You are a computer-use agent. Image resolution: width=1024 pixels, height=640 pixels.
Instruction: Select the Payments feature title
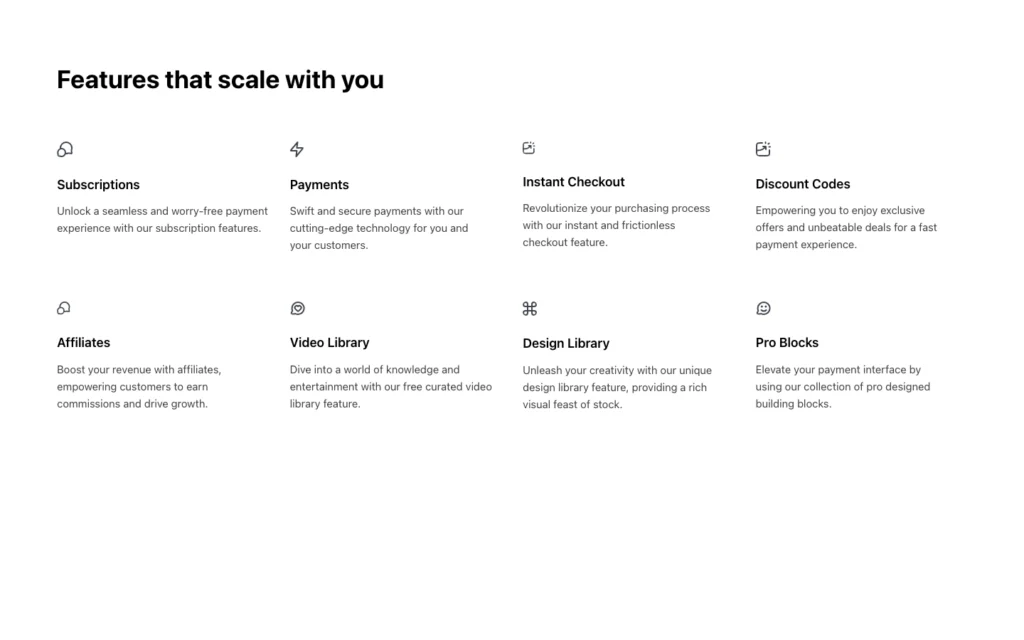click(319, 185)
